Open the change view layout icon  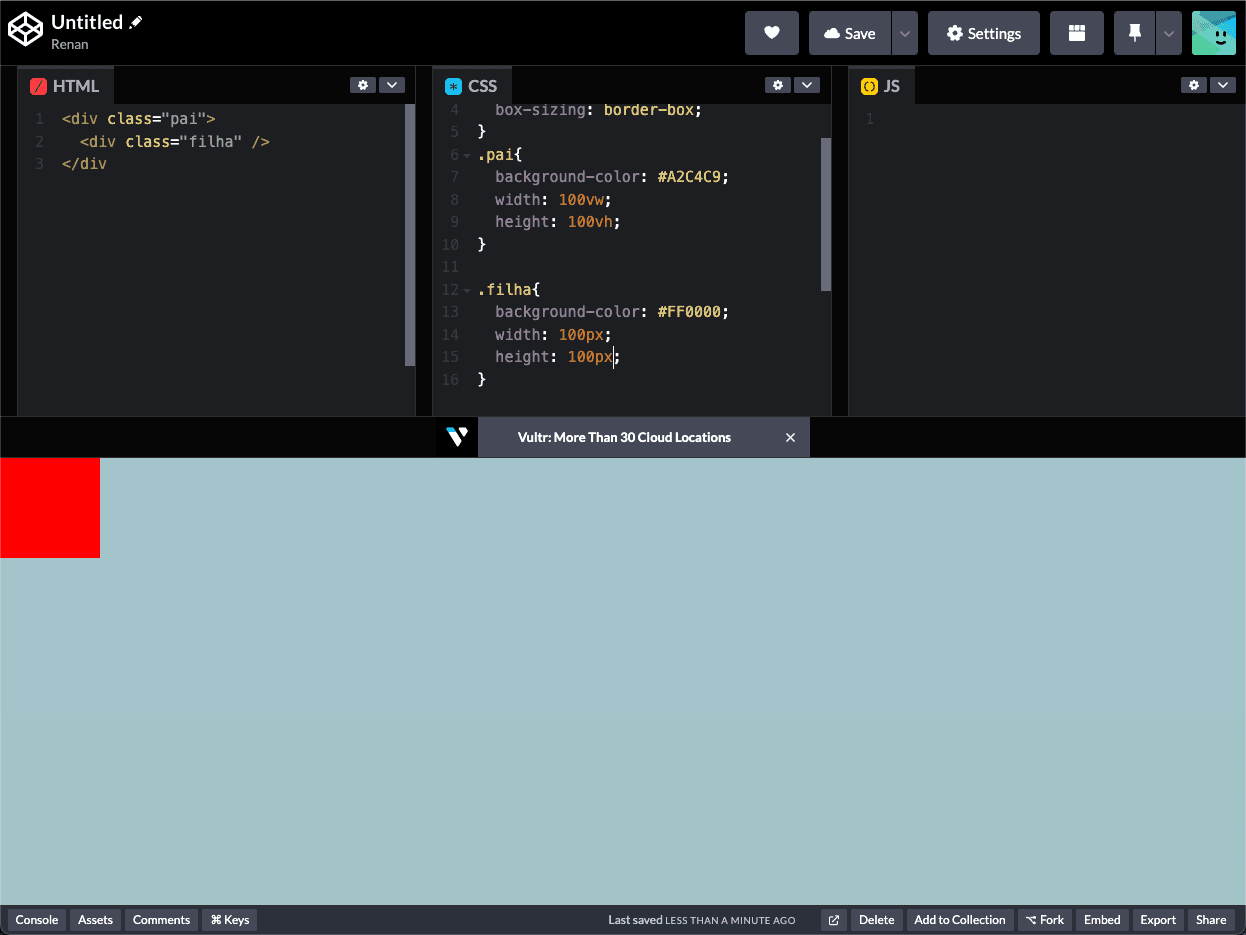pyautogui.click(x=1076, y=33)
